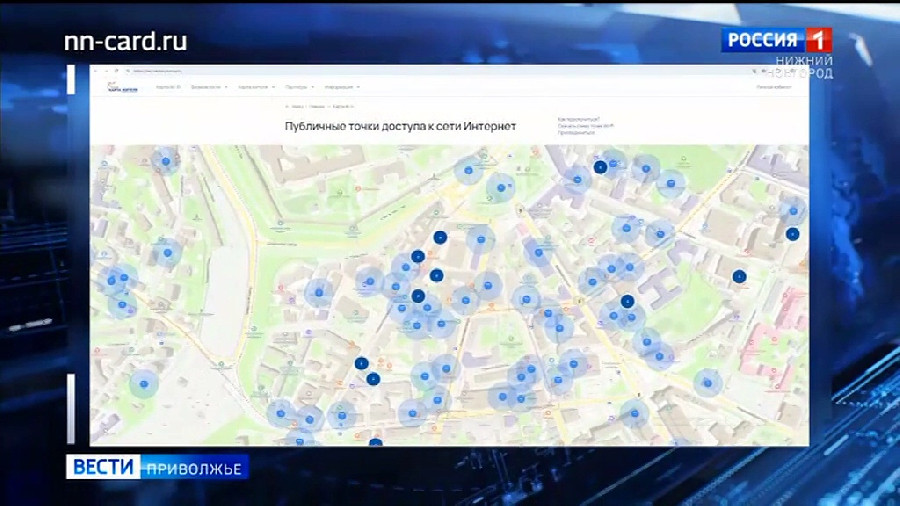Select the topmost dark blue marker on the map
This screenshot has width=900, height=506.
[x=600, y=167]
